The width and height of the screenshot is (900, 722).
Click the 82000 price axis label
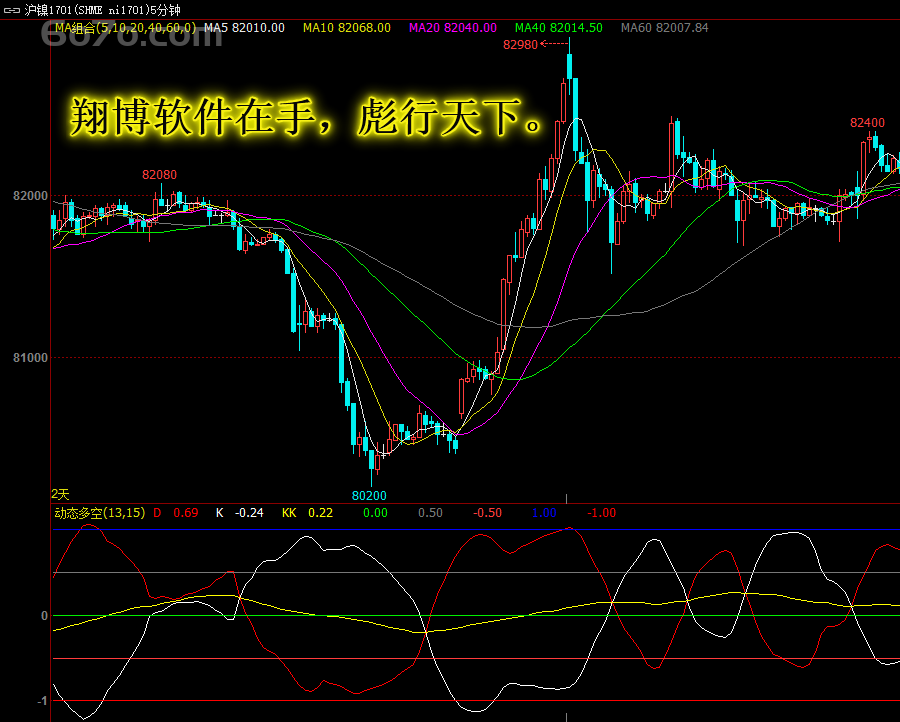point(29,196)
